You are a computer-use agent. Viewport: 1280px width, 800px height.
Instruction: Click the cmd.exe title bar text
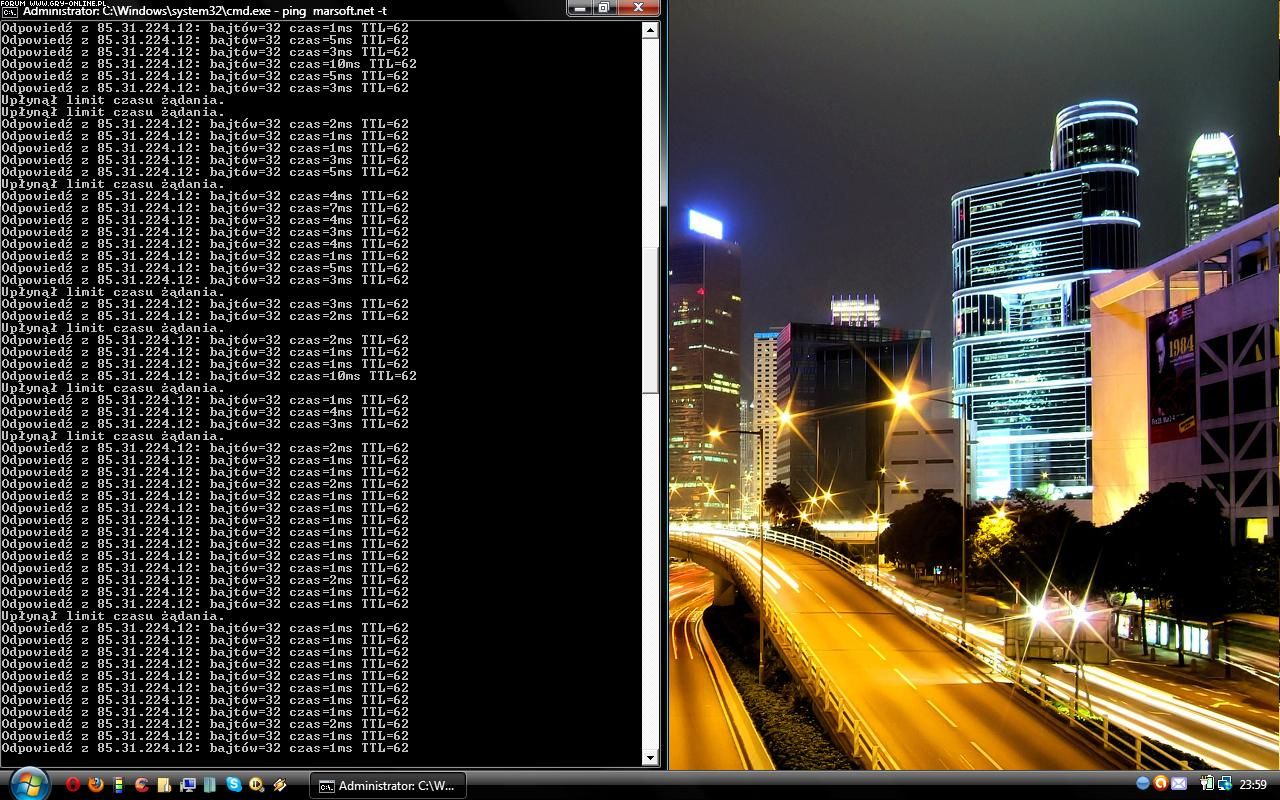coord(204,11)
